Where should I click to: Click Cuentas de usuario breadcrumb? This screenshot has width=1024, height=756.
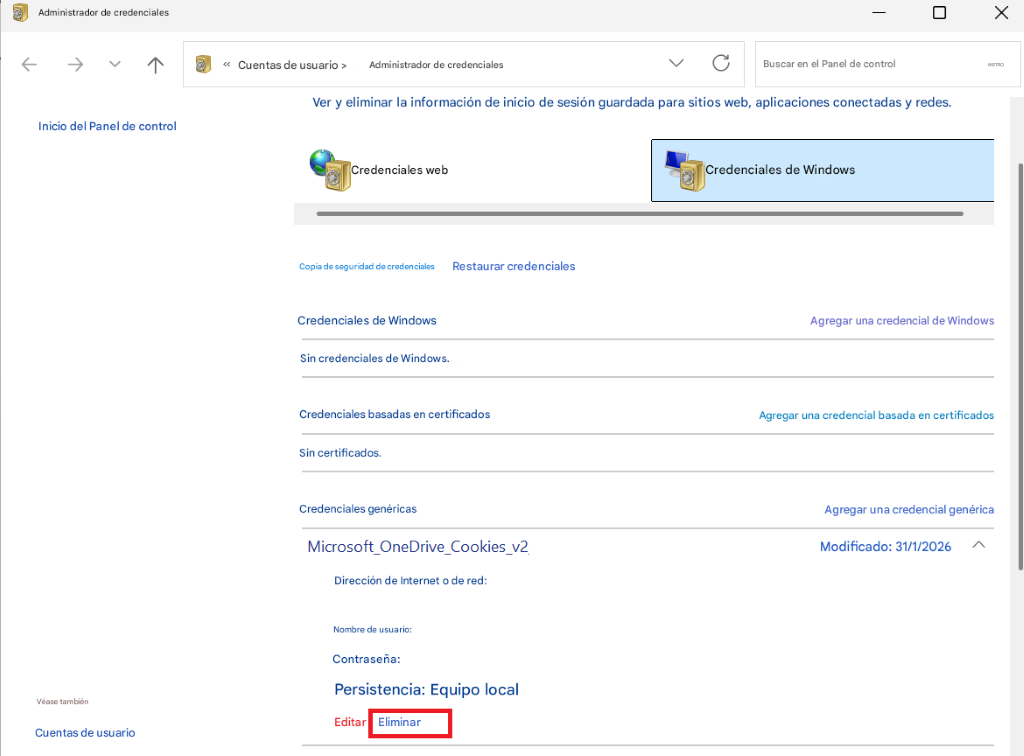(288, 65)
